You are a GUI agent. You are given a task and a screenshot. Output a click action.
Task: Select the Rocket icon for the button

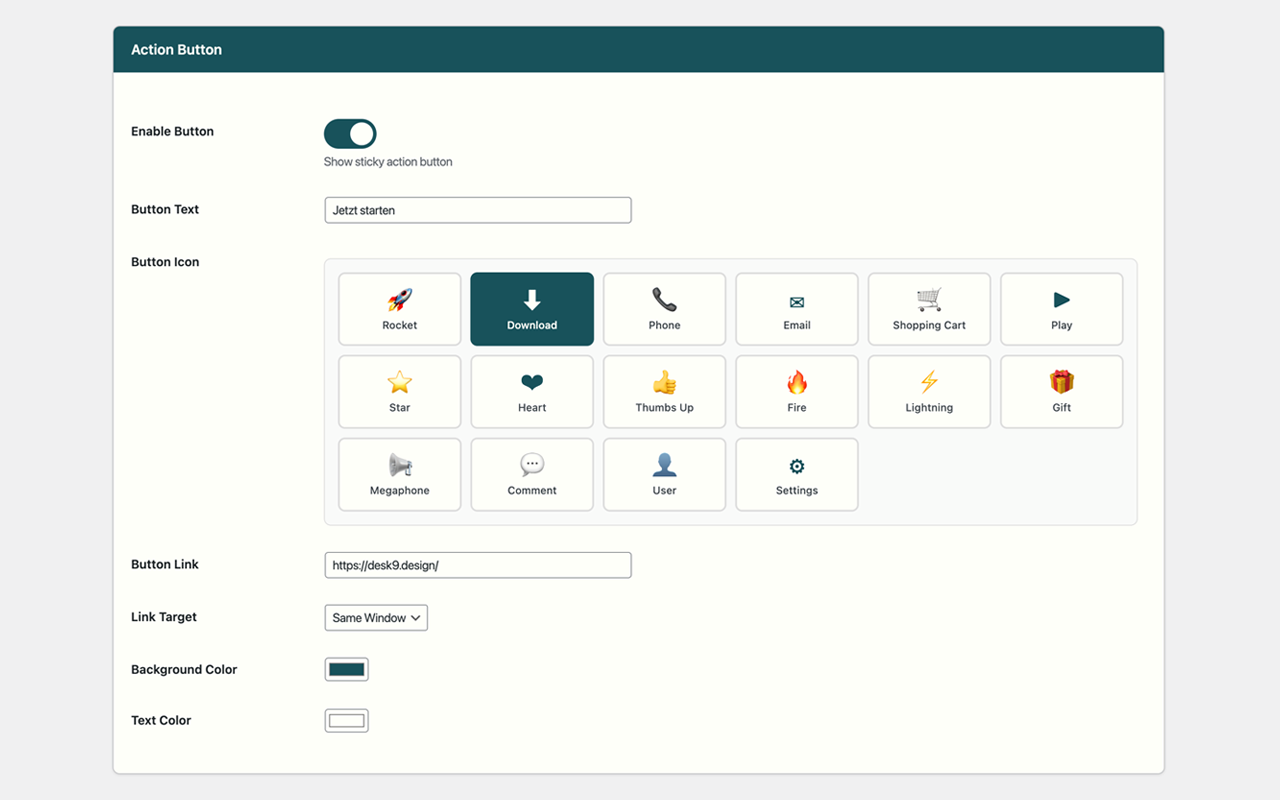399,308
